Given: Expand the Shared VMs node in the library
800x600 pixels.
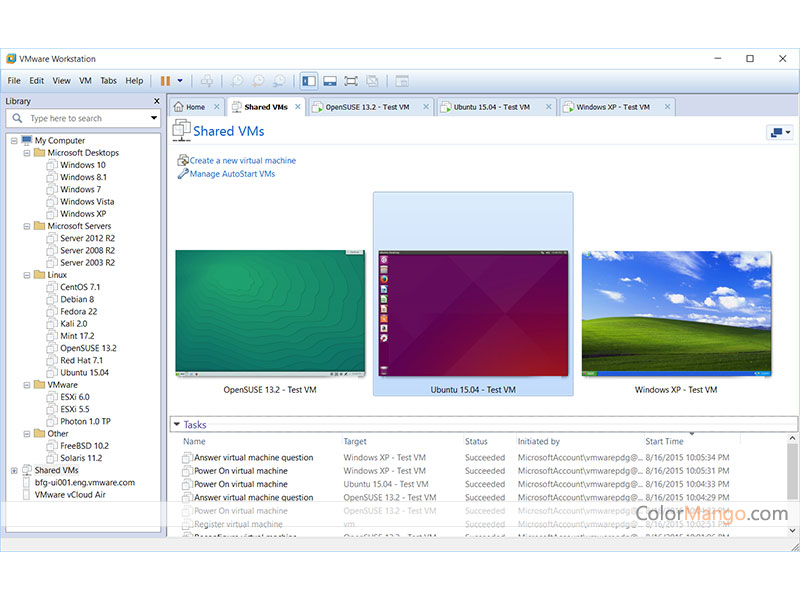Looking at the screenshot, I should point(14,470).
